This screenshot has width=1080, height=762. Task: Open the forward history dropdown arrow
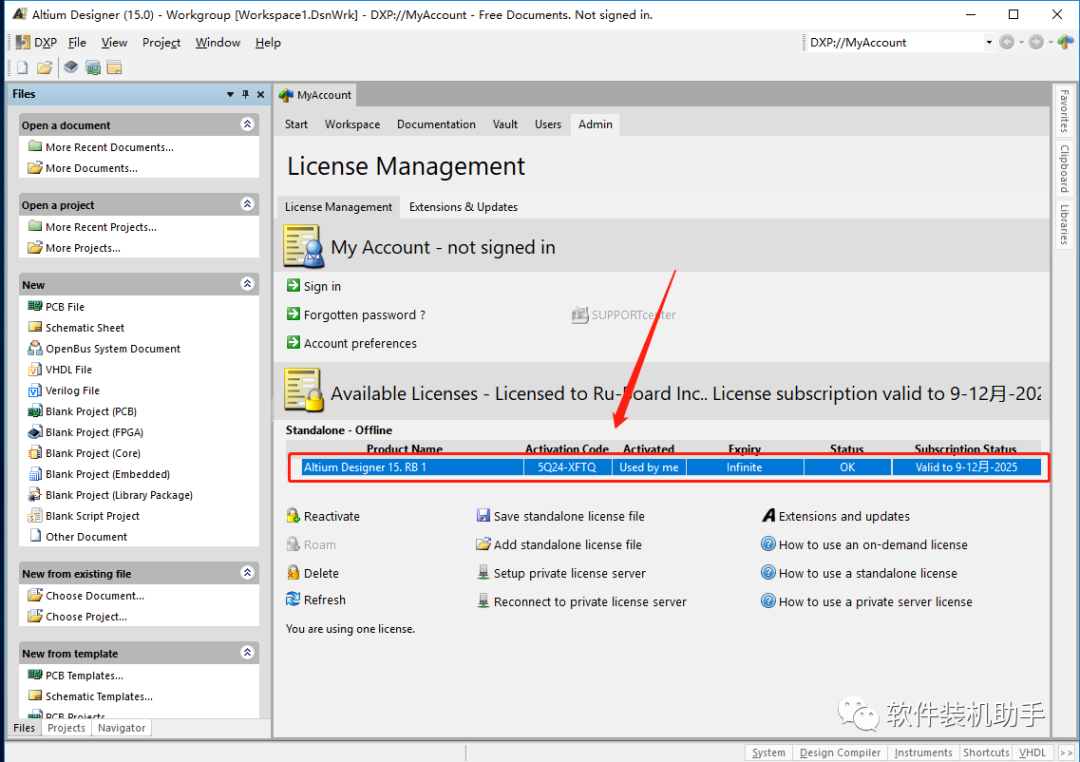1050,43
